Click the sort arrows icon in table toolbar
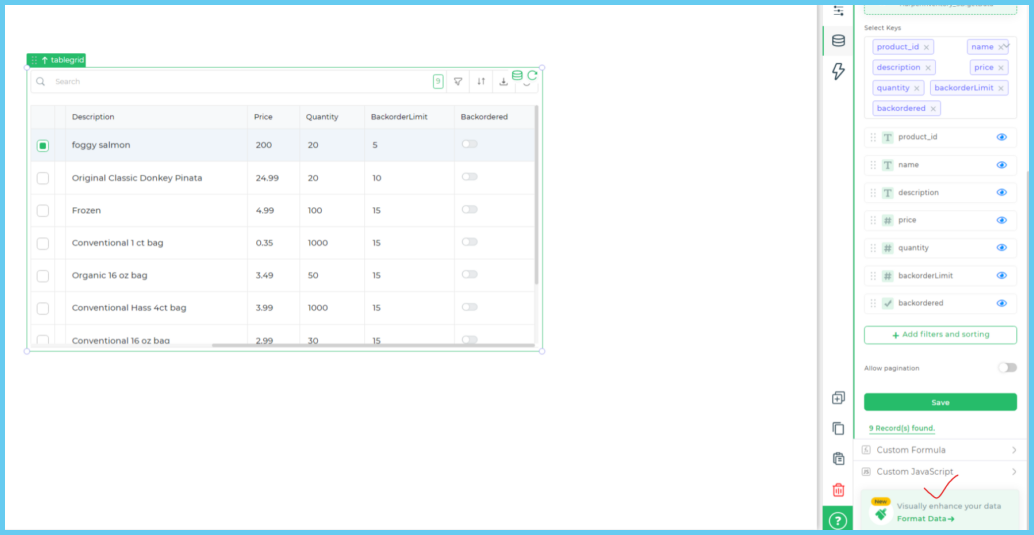1034x535 pixels. (x=481, y=82)
